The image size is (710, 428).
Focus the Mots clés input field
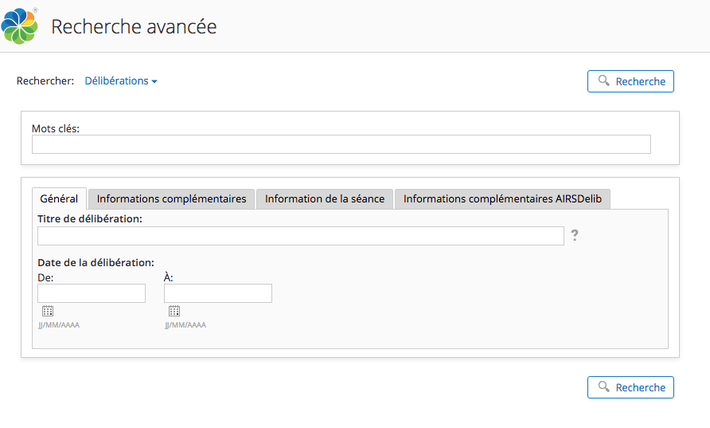pos(341,144)
